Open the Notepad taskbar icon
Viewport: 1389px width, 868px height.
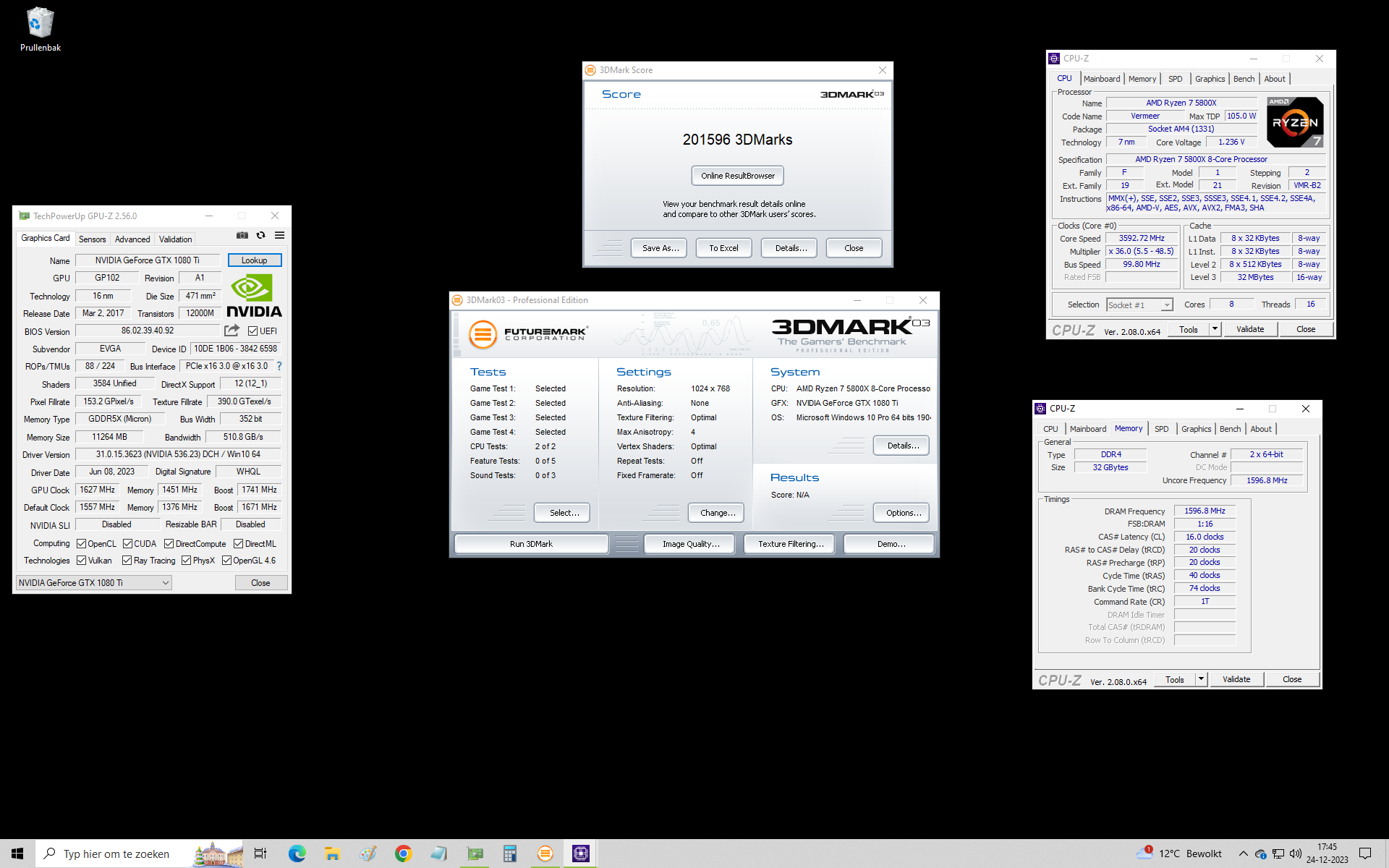(x=438, y=854)
